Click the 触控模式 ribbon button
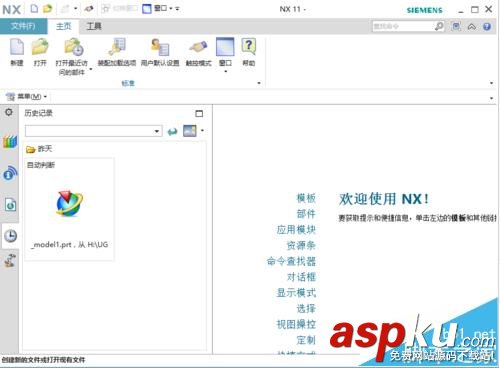The image size is (500, 368). (x=199, y=52)
